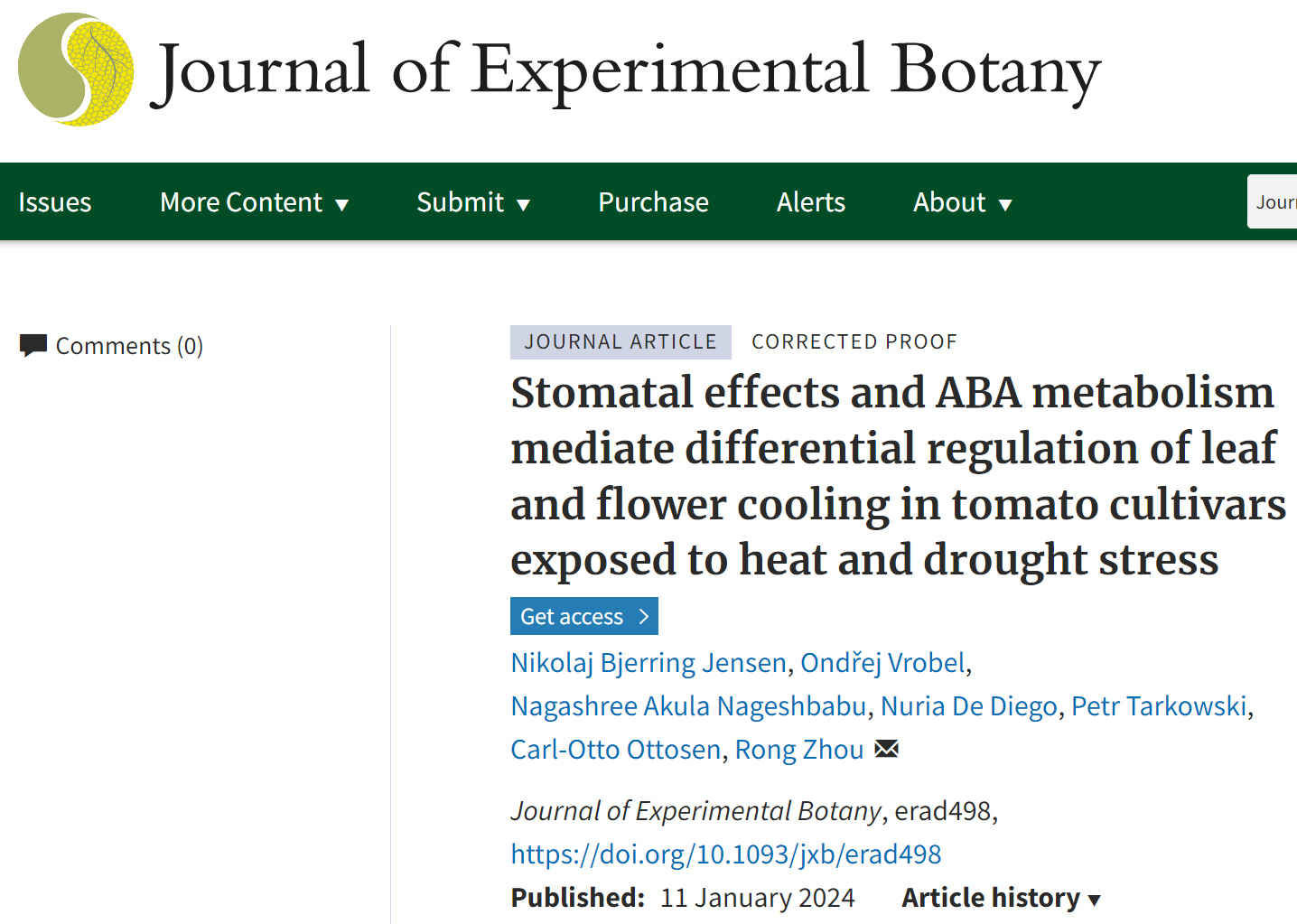The width and height of the screenshot is (1297, 924).
Task: Click the chevron arrow in Get access
Action: [x=644, y=616]
